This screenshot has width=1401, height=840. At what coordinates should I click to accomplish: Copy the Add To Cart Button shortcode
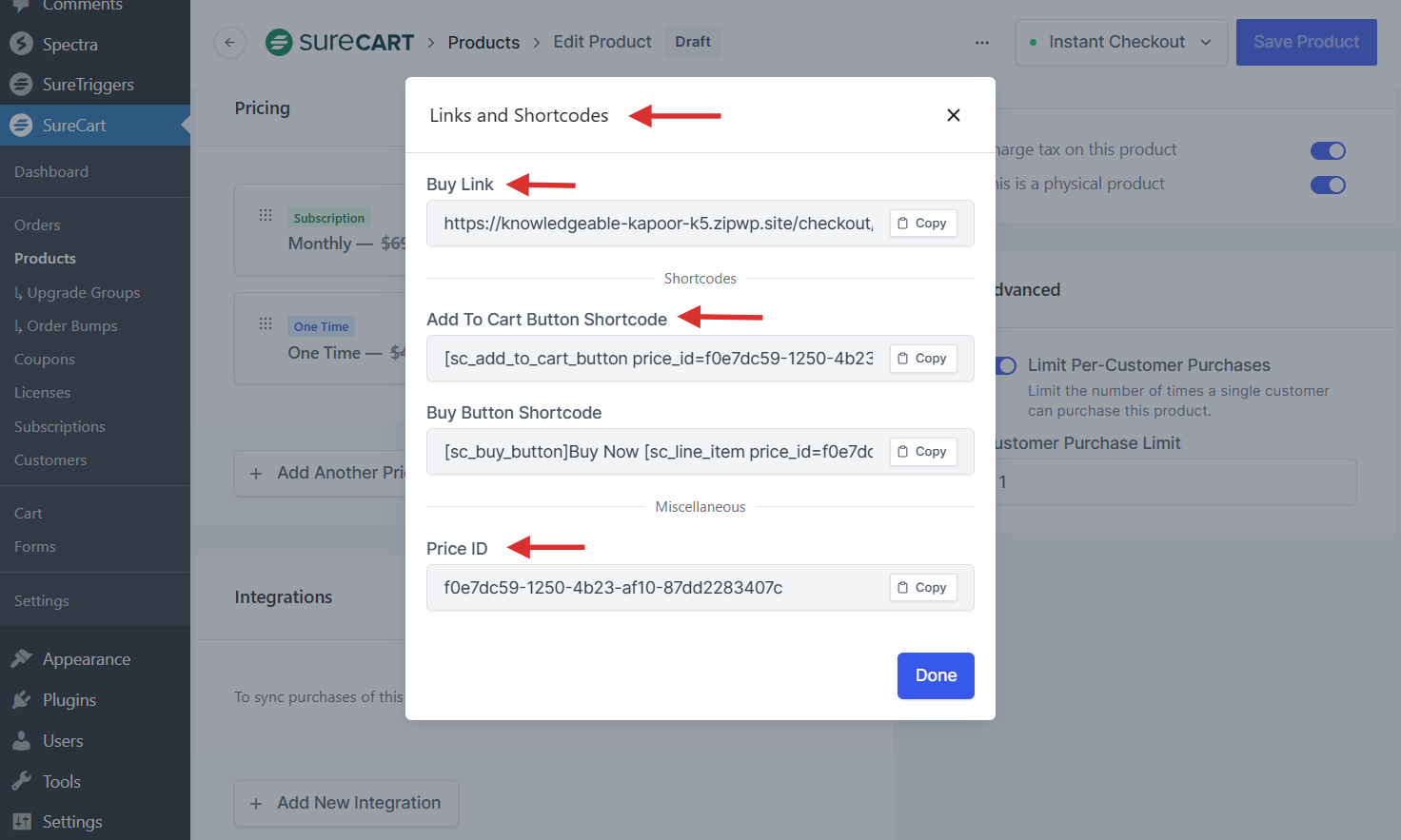coord(922,359)
